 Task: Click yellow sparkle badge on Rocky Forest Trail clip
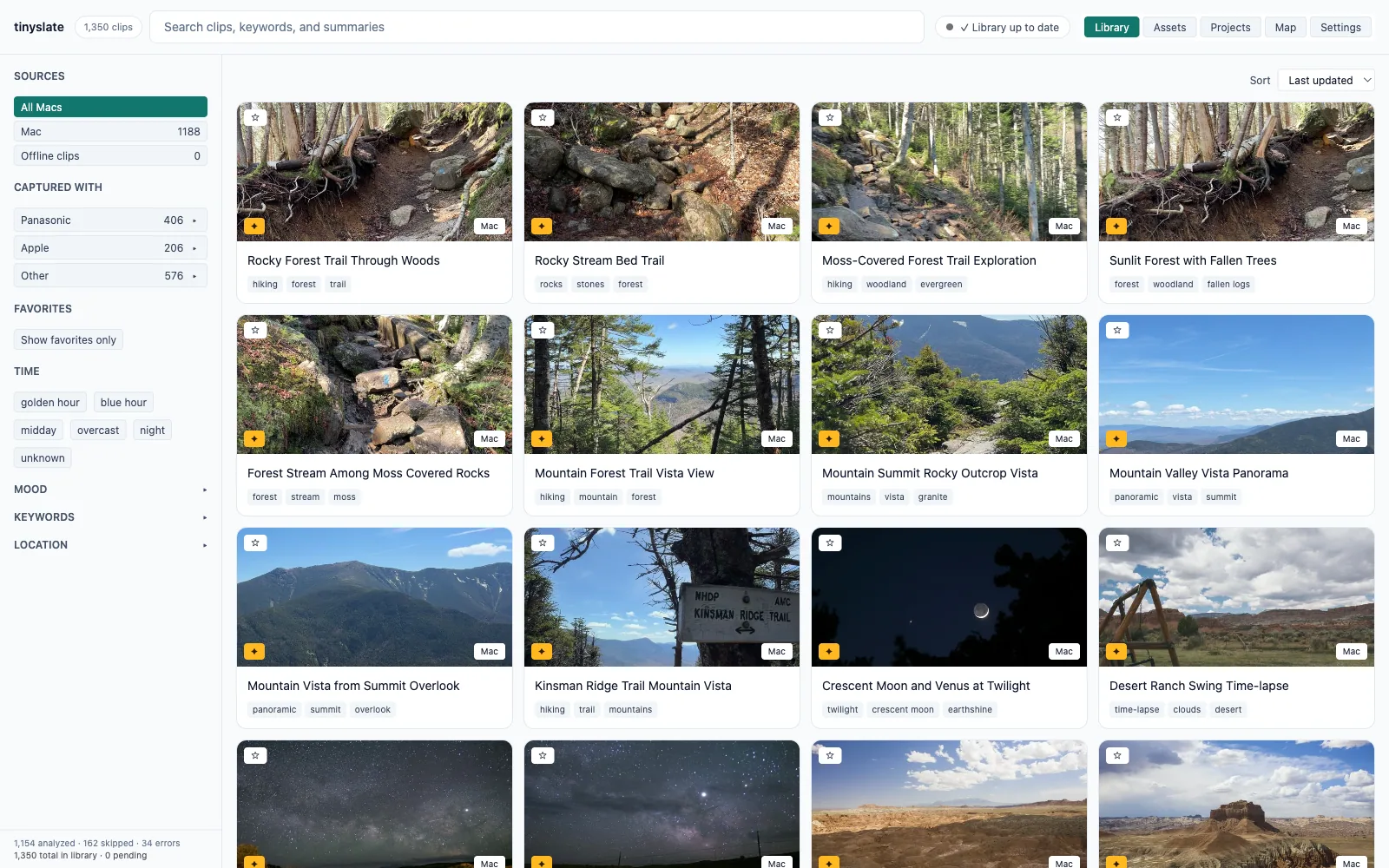click(254, 227)
